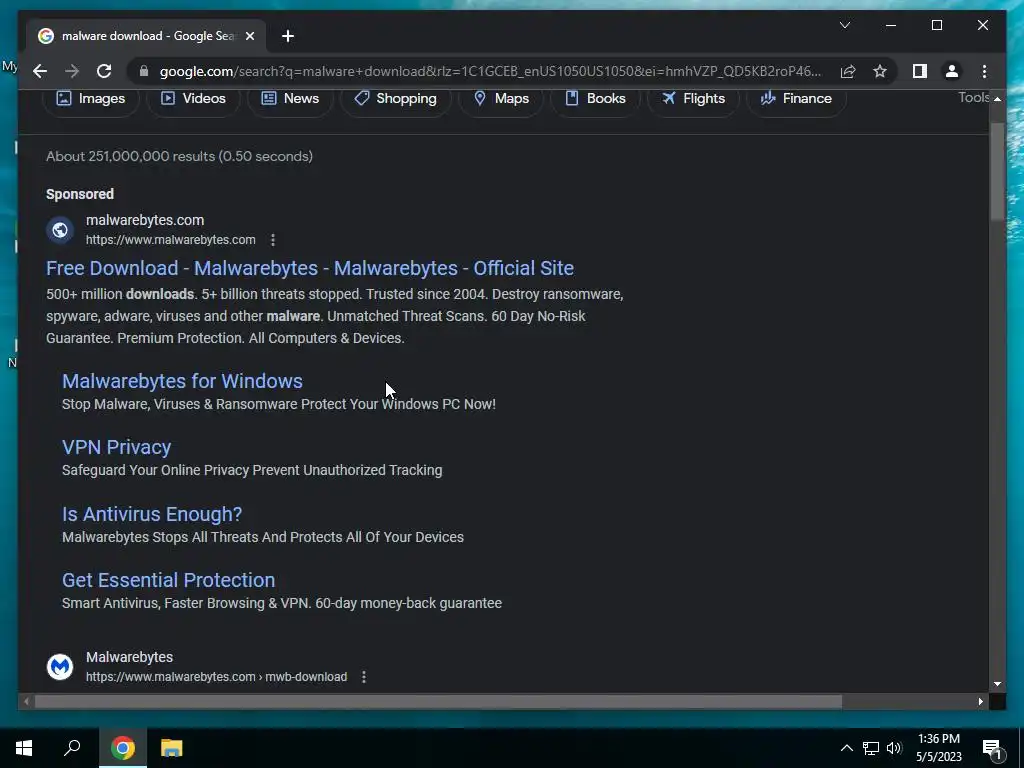Click the Malwarebytes mwb-download result URL
Image resolution: width=1024 pixels, height=768 pixels.
click(x=216, y=677)
